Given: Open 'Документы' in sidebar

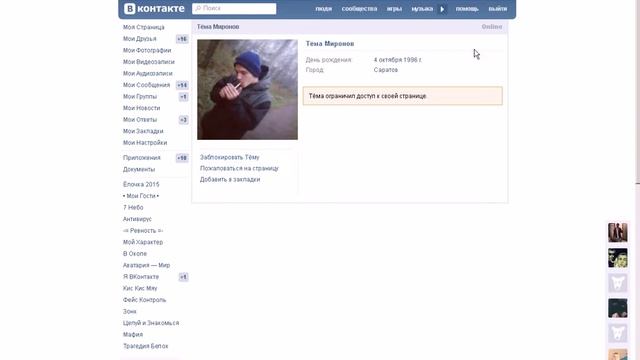Looking at the screenshot, I should click(x=139, y=169).
